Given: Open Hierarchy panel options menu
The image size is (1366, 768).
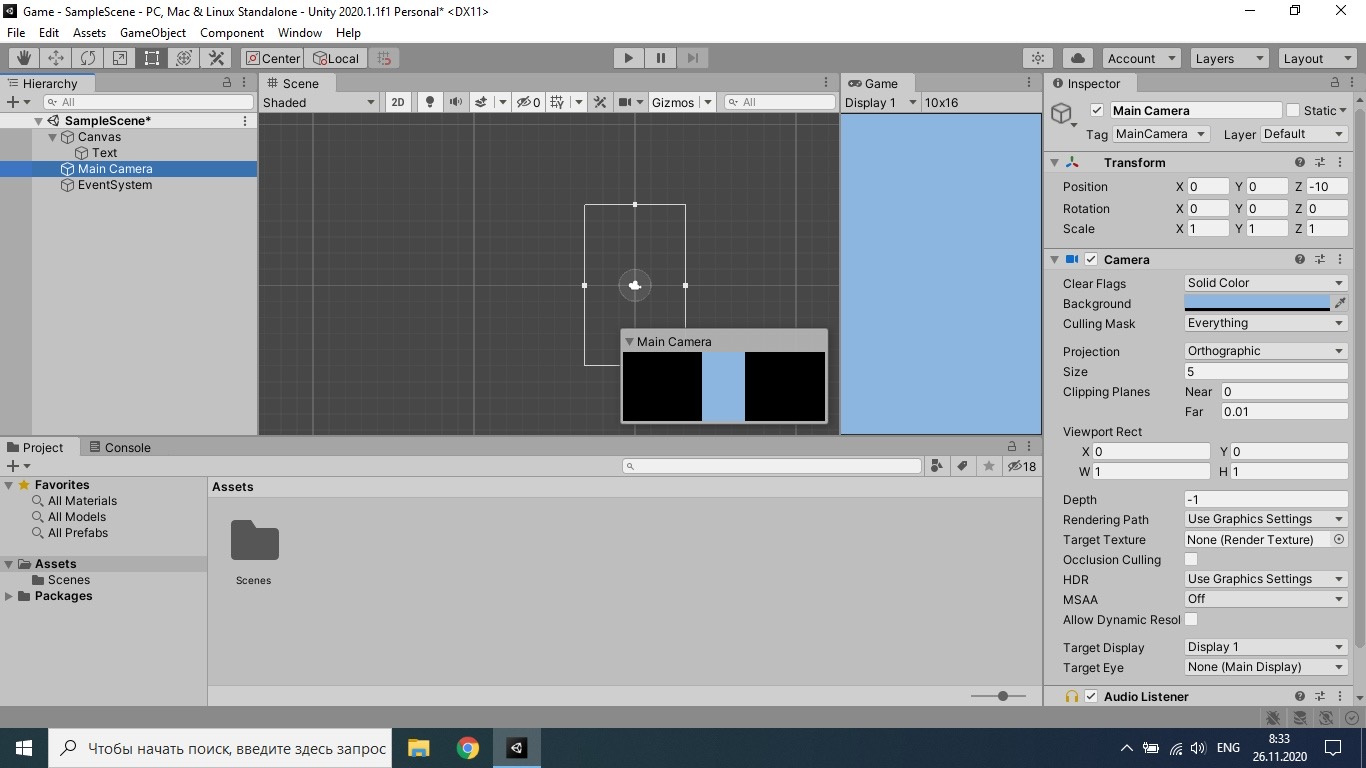Looking at the screenshot, I should click(x=245, y=83).
